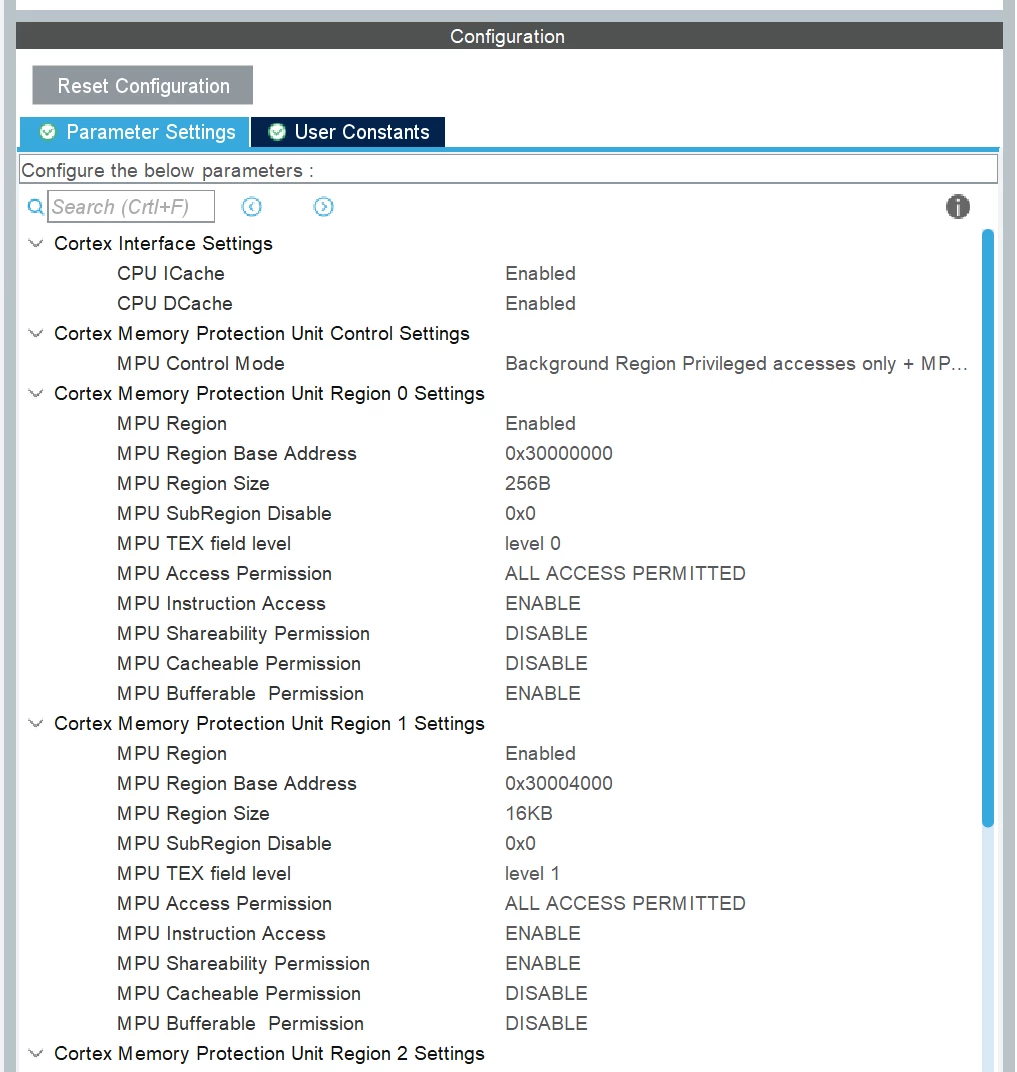Click Region 0 Bufferable ENABLE value
The image size is (1017, 1072).
(543, 693)
